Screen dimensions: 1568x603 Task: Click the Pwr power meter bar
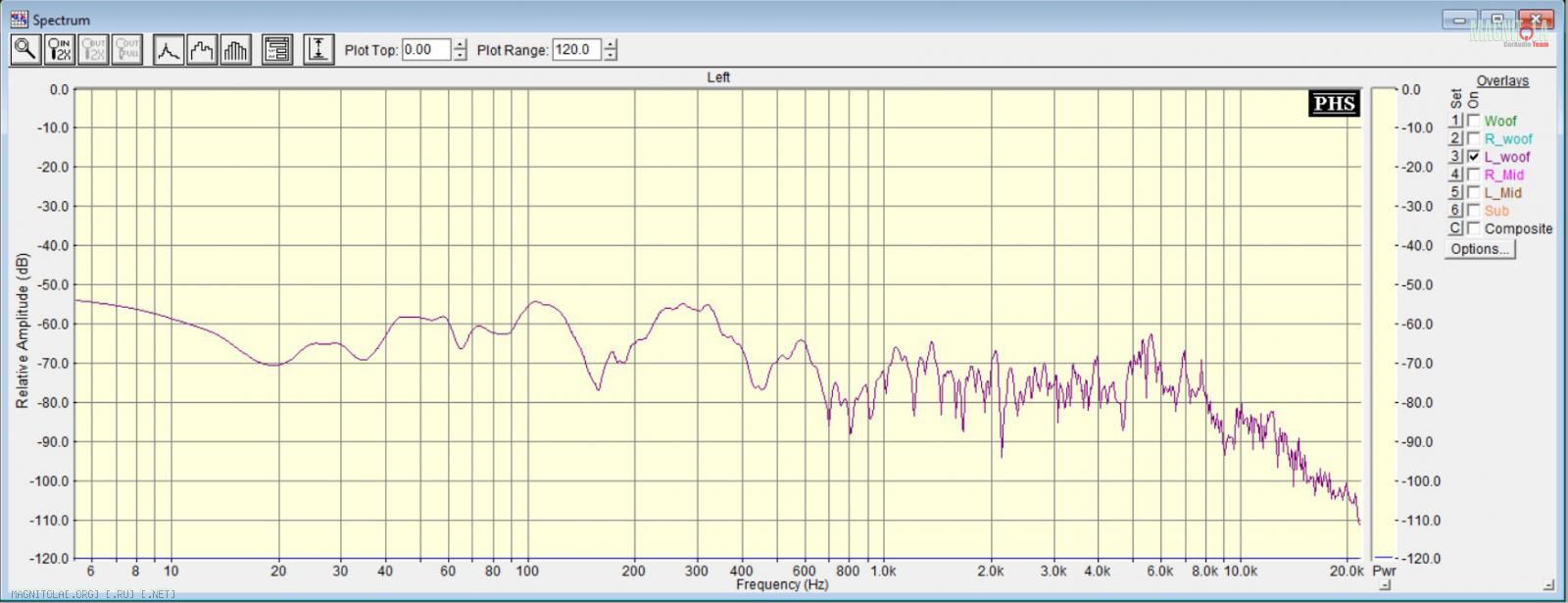coord(1383,324)
